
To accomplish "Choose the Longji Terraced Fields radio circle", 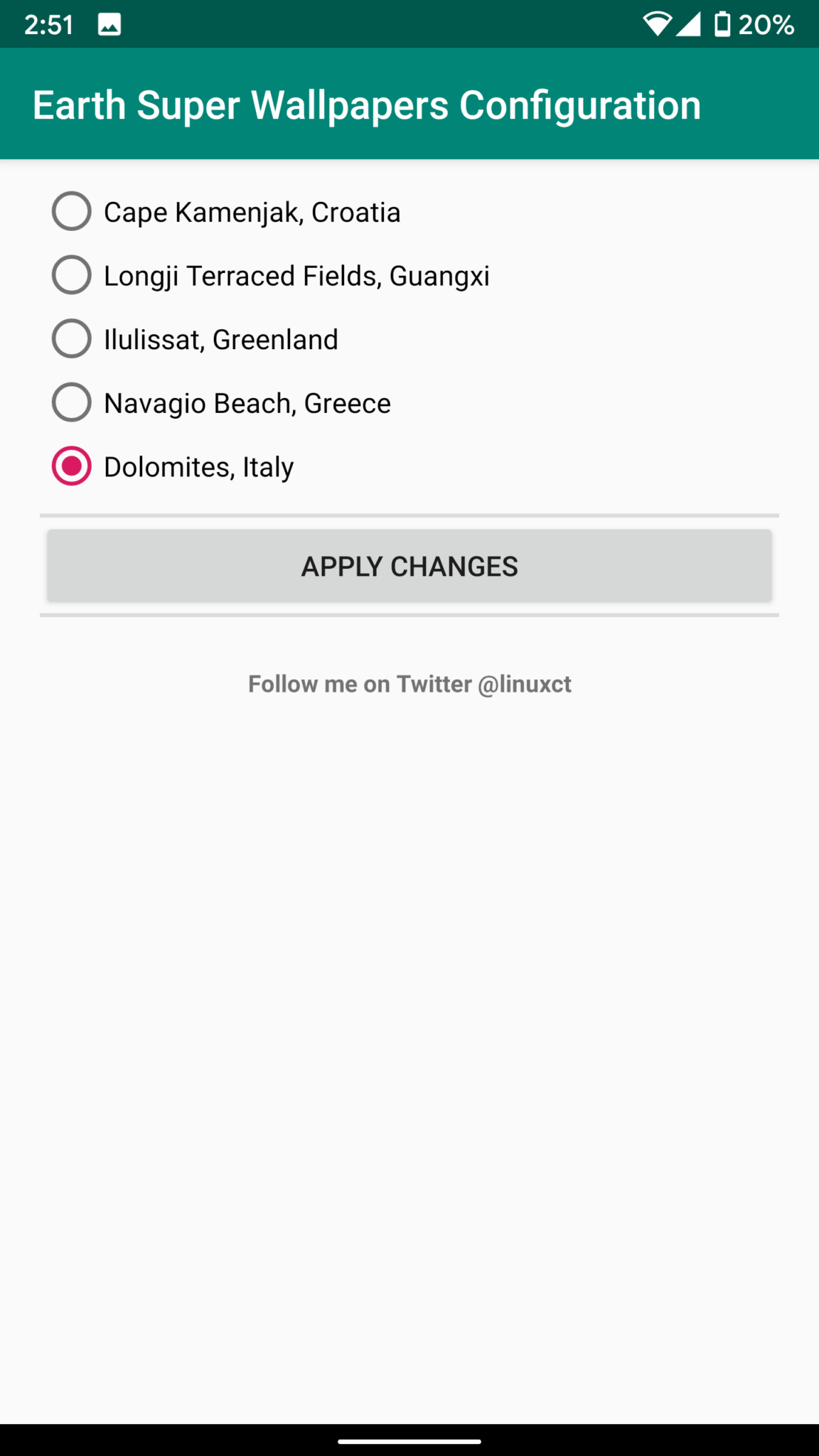I will (x=72, y=275).
